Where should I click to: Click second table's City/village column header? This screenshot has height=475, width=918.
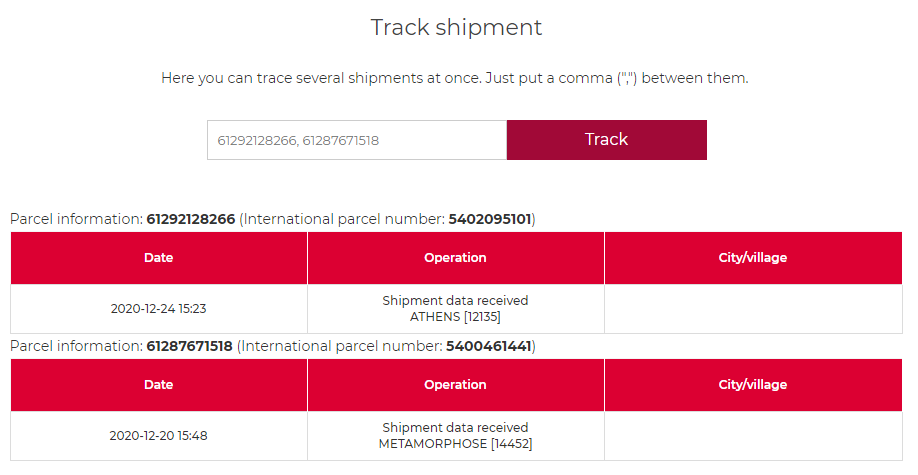tap(753, 385)
